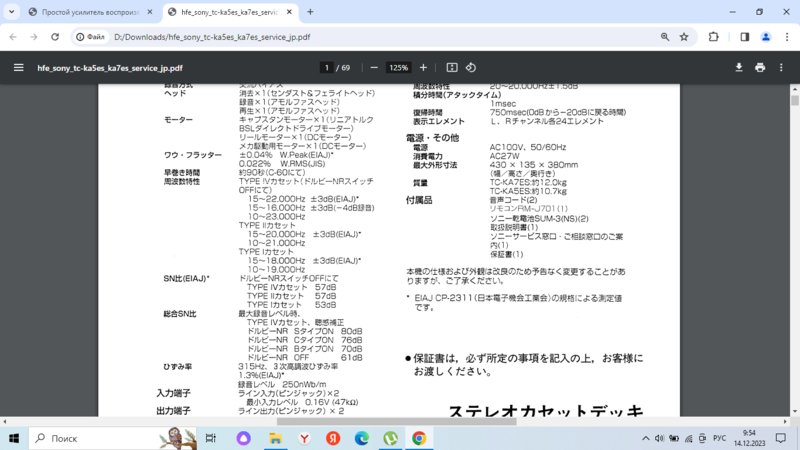This screenshot has height=450, width=800.
Task: Go back in browser history
Action: pos(13,37)
